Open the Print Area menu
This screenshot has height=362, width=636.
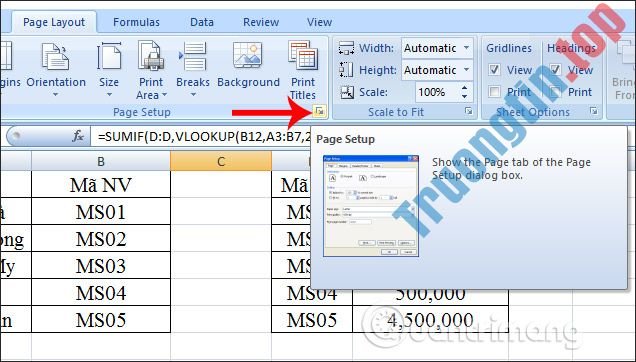point(151,70)
